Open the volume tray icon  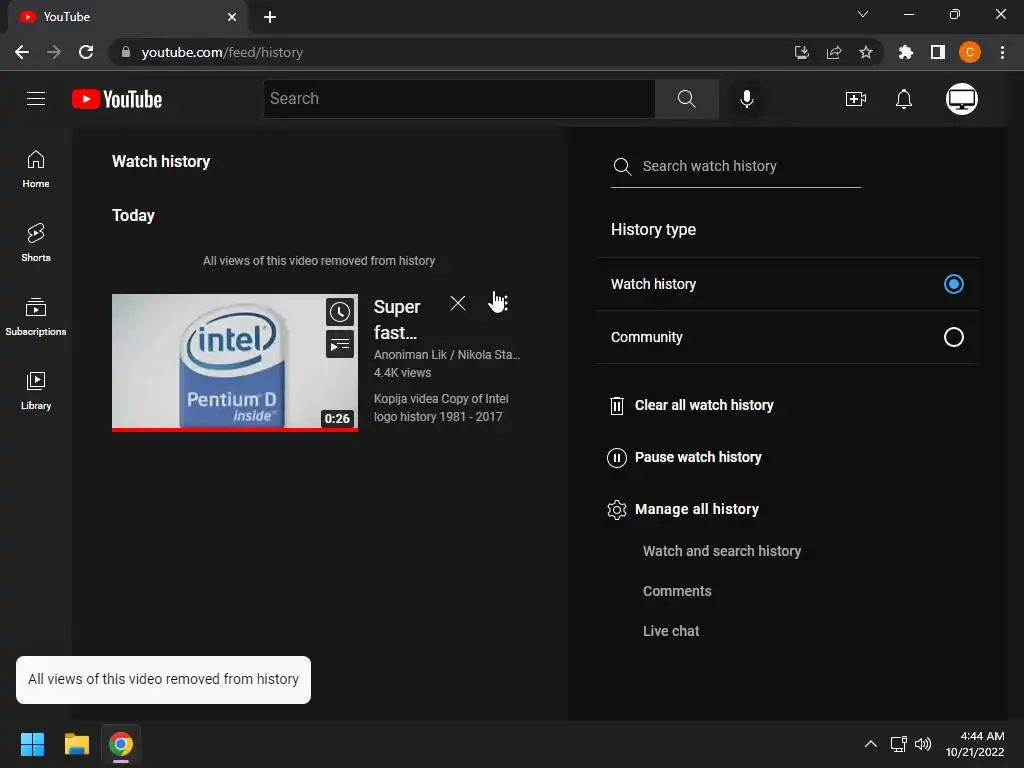click(x=923, y=744)
